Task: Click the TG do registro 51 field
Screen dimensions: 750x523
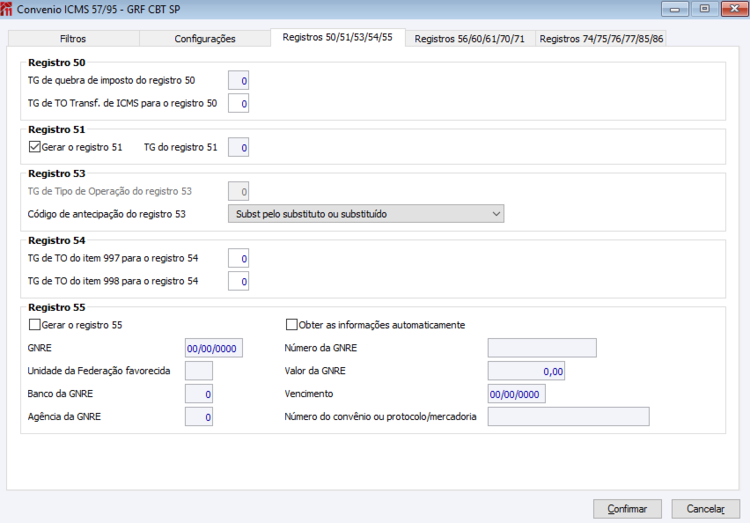Action: pos(238,147)
